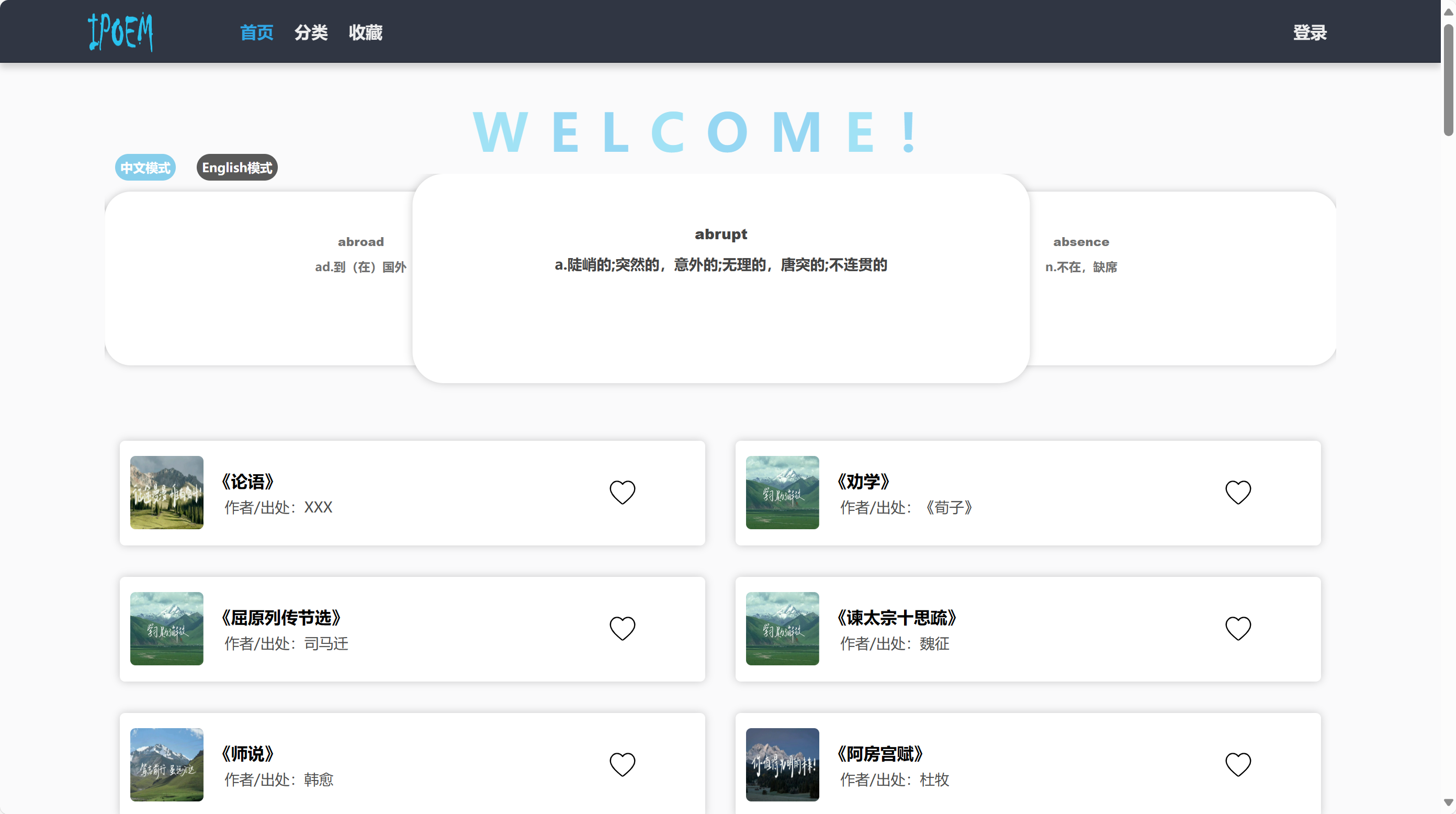Click the 登录 link
Screen dimensions: 1456x814
[1309, 32]
